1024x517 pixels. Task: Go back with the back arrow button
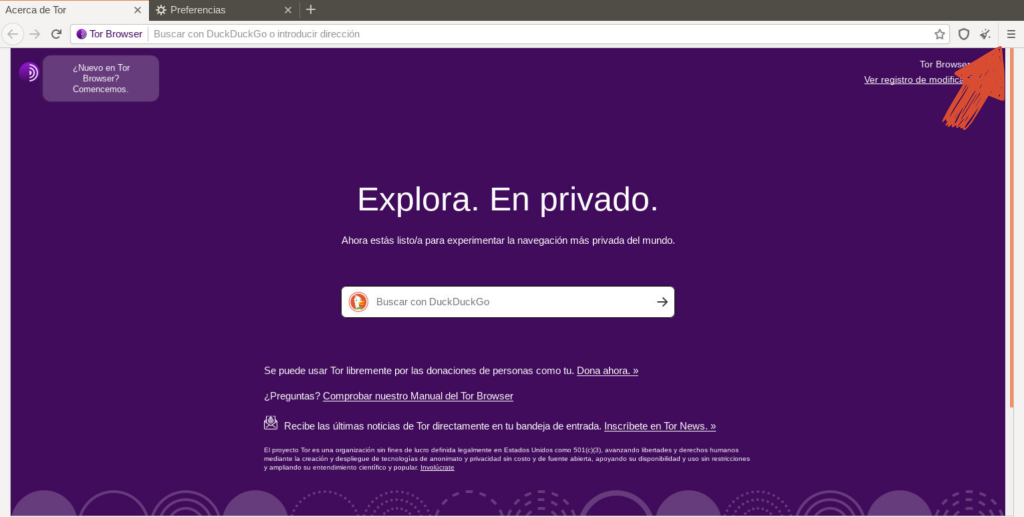point(13,34)
